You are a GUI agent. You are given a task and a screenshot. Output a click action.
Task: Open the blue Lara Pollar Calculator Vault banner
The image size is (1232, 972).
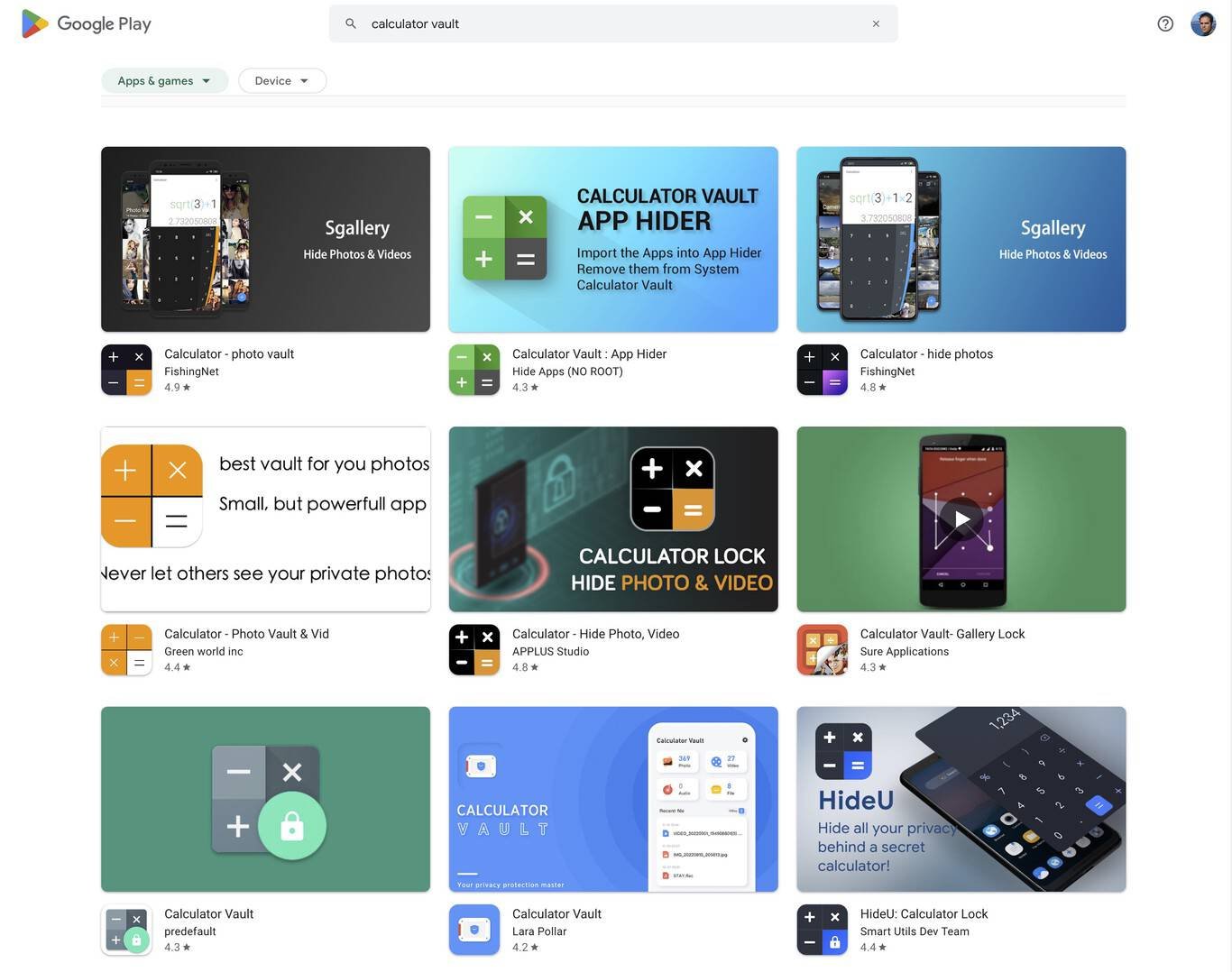(x=613, y=800)
